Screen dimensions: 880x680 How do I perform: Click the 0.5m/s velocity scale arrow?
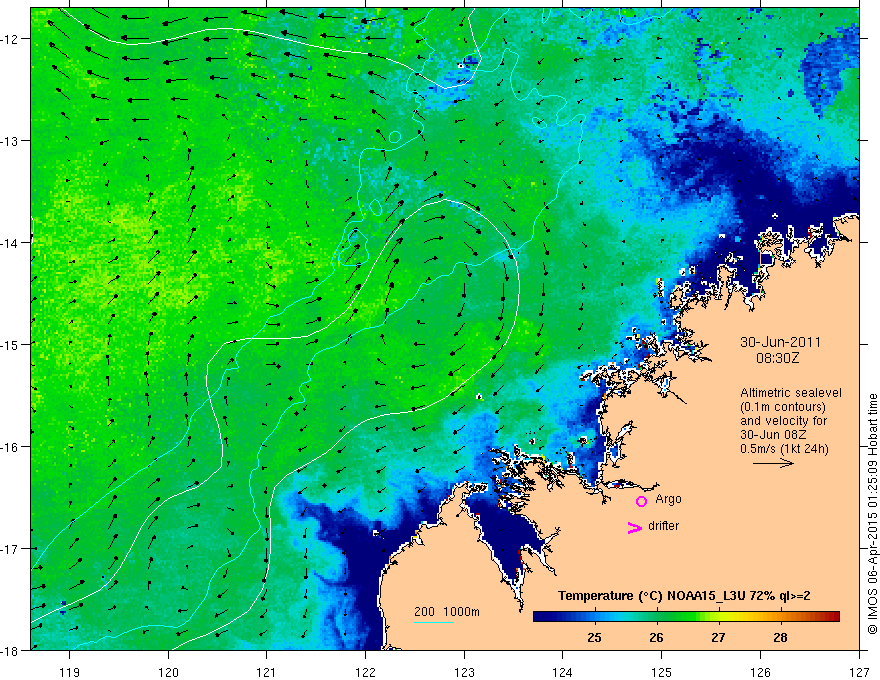(x=773, y=463)
